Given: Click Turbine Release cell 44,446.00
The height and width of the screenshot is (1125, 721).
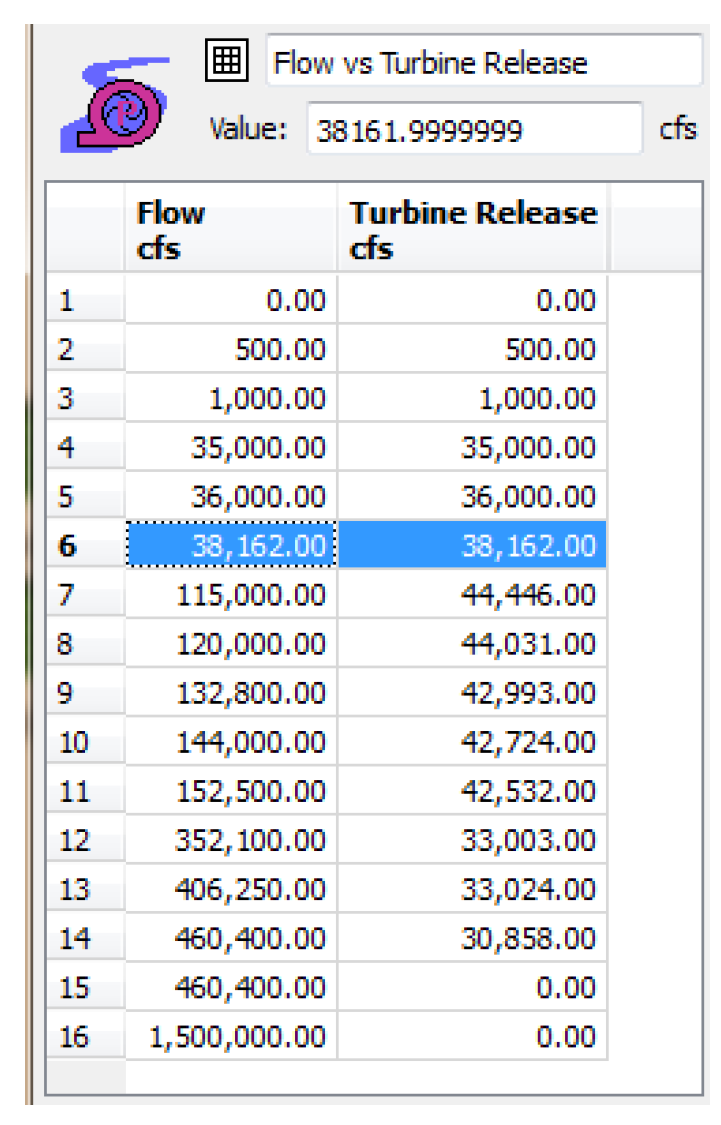Looking at the screenshot, I should pos(472,595).
